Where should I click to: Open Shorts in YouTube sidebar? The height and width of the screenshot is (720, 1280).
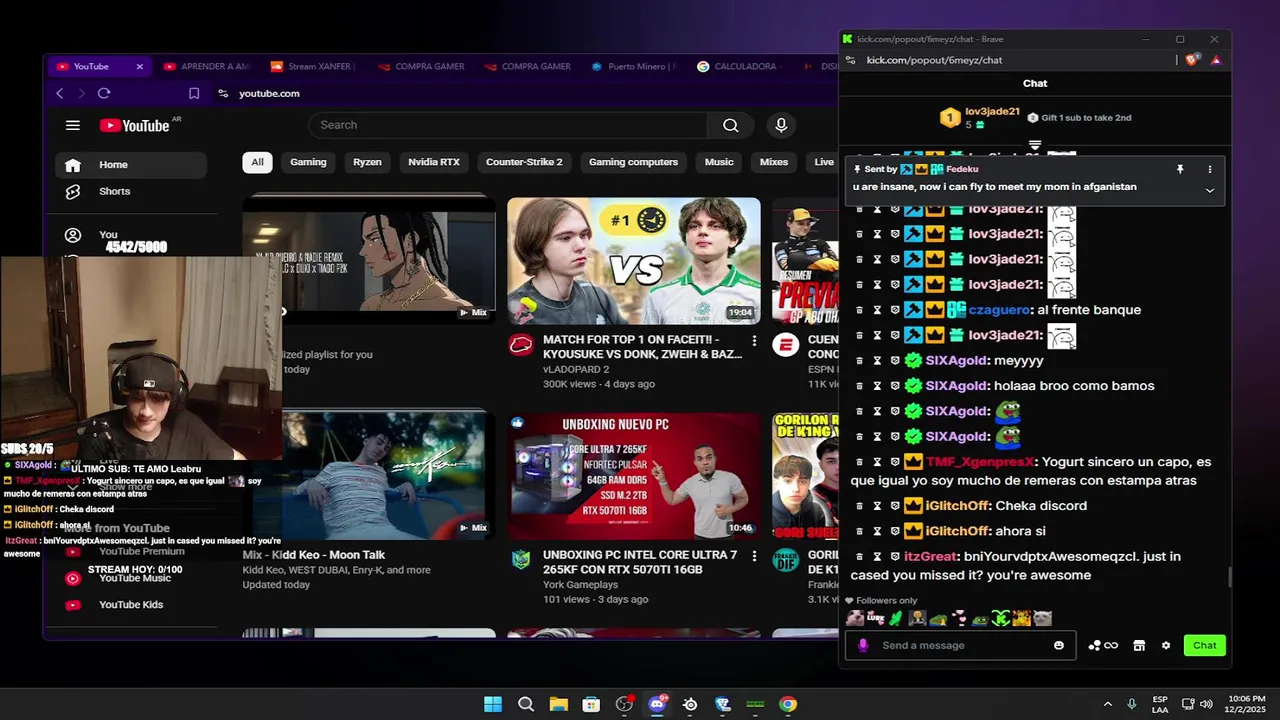click(130, 191)
